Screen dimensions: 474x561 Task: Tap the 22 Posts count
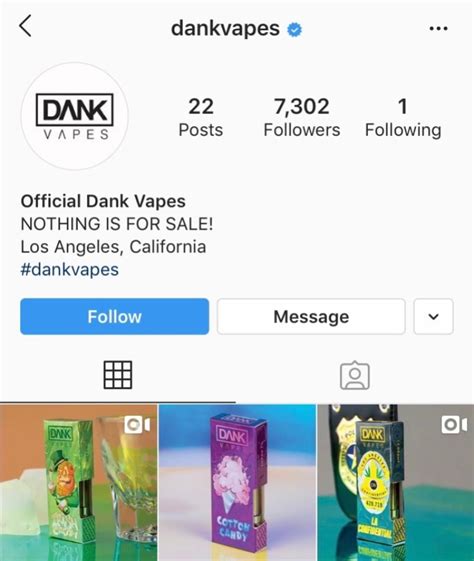[201, 117]
